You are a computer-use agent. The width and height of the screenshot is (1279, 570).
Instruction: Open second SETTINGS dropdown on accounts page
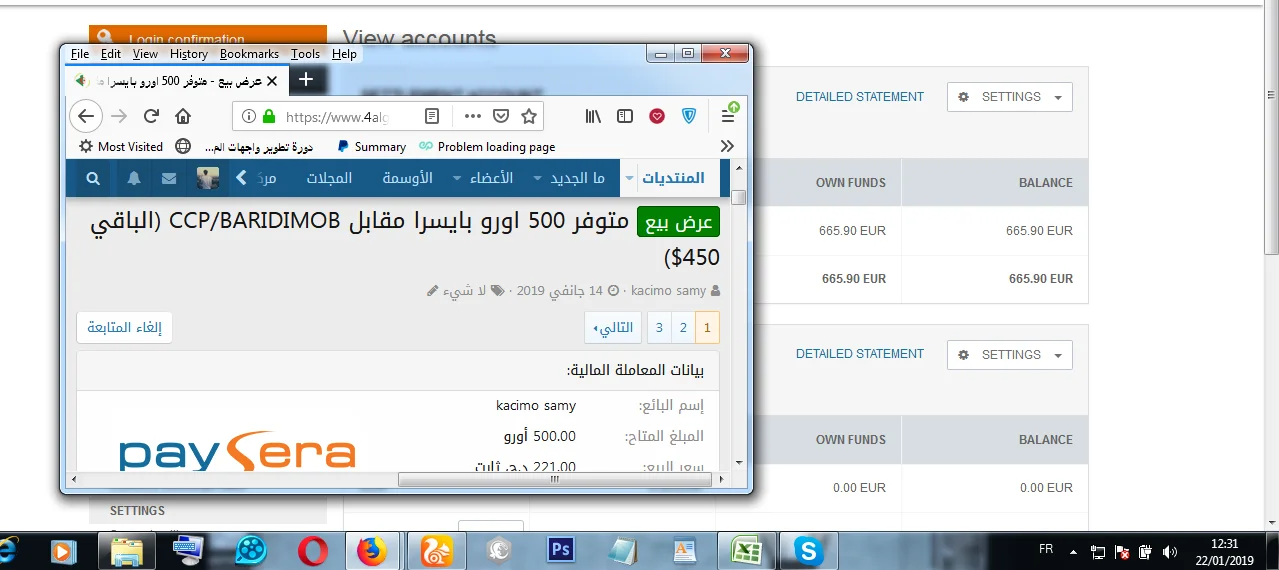(x=1009, y=355)
